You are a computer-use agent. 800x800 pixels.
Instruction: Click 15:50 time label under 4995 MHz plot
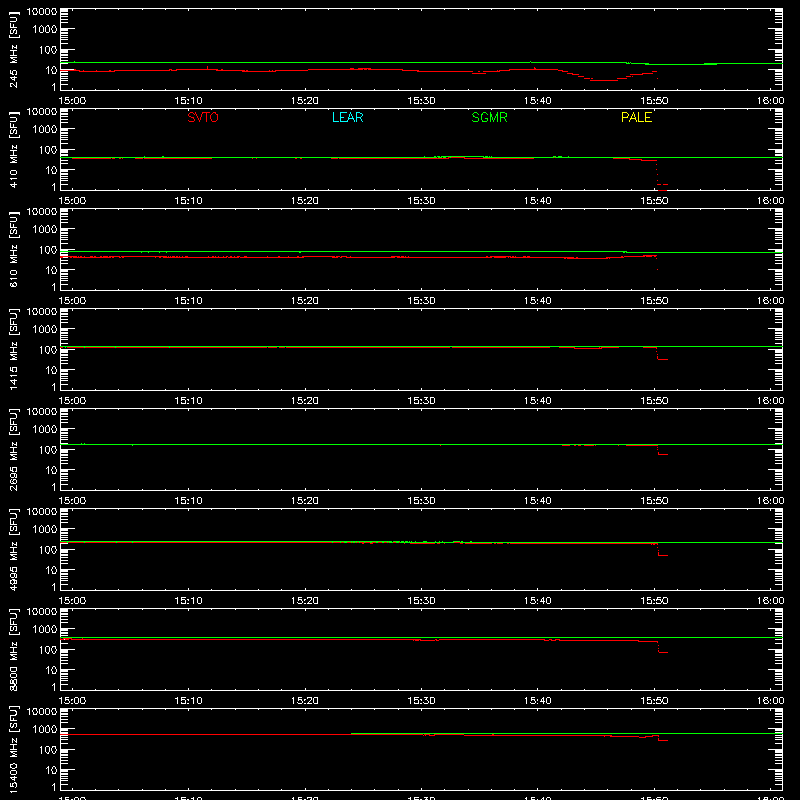tap(654, 601)
